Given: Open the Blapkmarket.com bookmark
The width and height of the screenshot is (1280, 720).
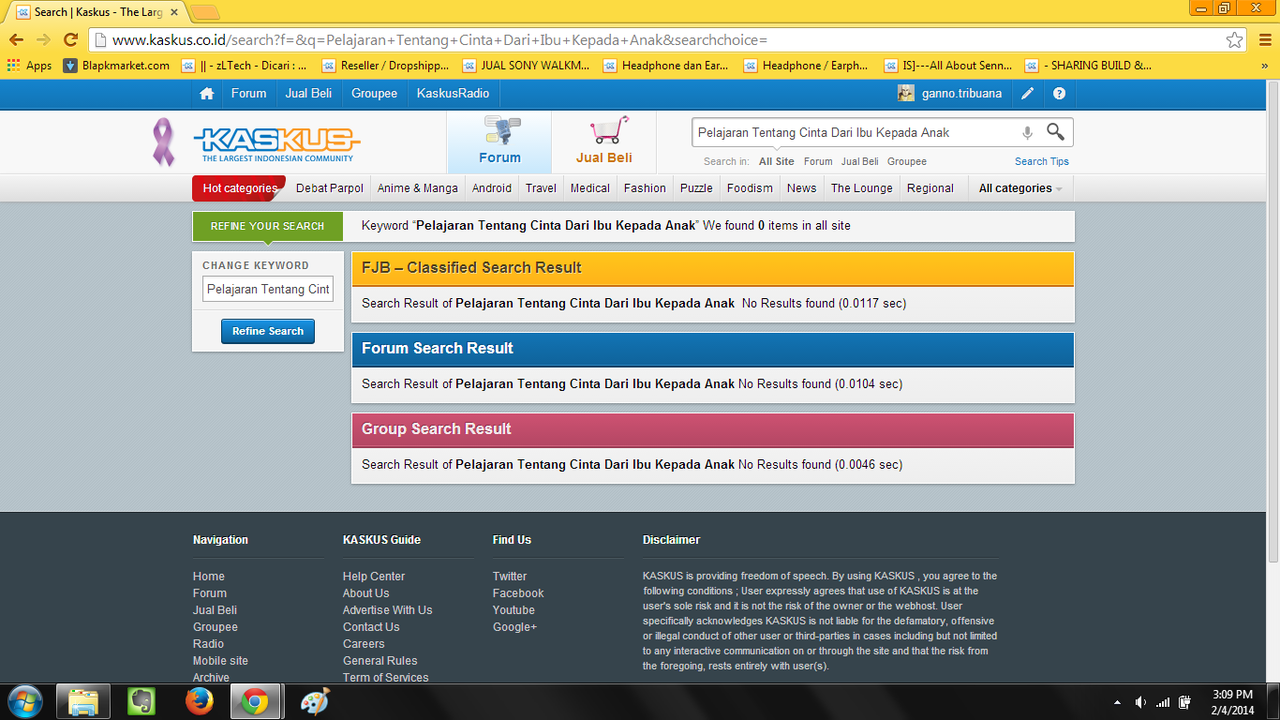Looking at the screenshot, I should (x=117, y=65).
